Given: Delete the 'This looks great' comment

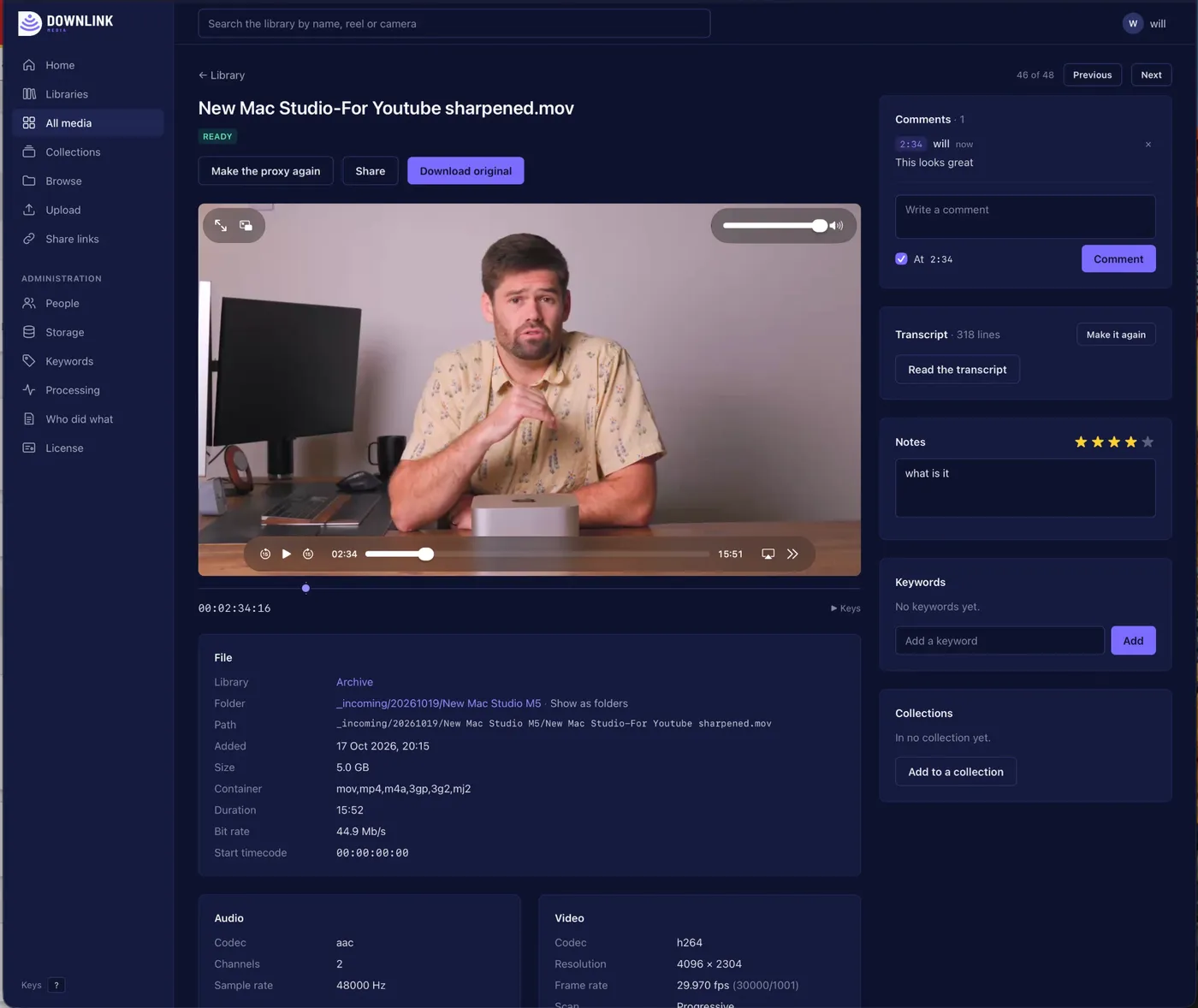Looking at the screenshot, I should tap(1148, 145).
